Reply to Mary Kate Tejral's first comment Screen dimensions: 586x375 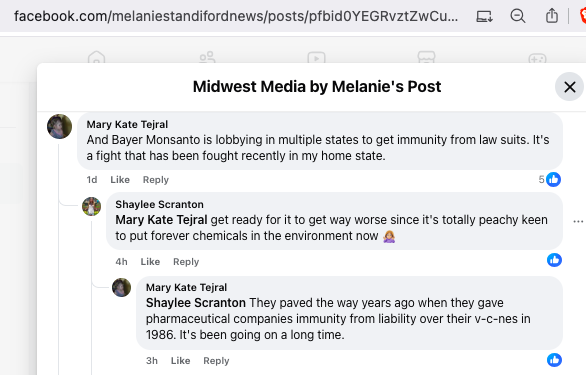point(156,180)
